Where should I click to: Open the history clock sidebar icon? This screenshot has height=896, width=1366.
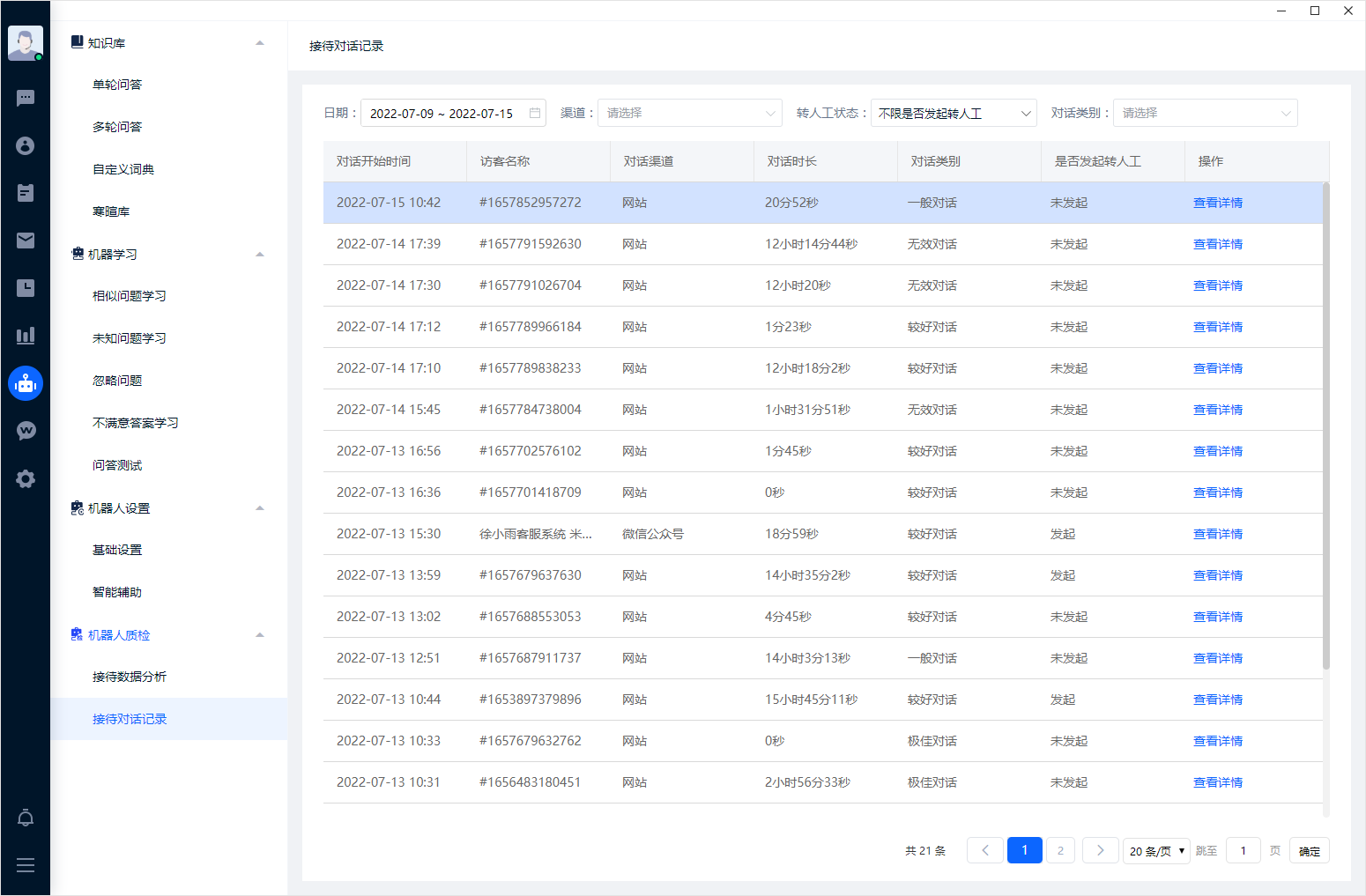[x=26, y=288]
